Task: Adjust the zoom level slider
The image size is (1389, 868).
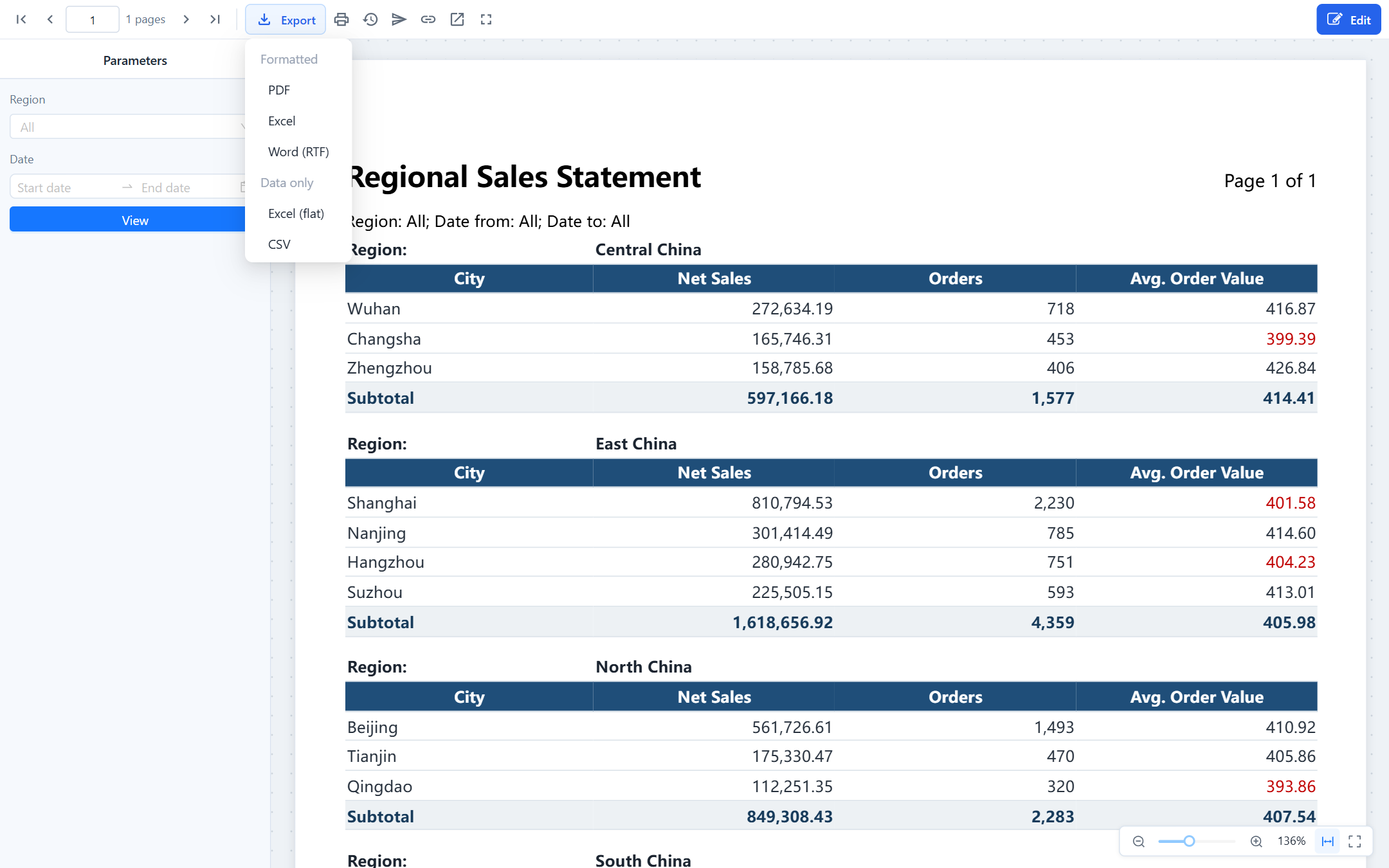Action: [x=1189, y=841]
